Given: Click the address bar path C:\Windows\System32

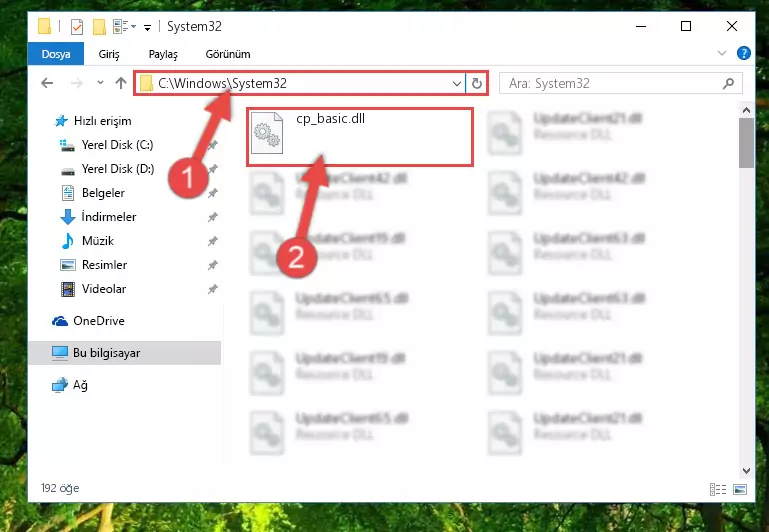Looking at the screenshot, I should click(x=222, y=83).
